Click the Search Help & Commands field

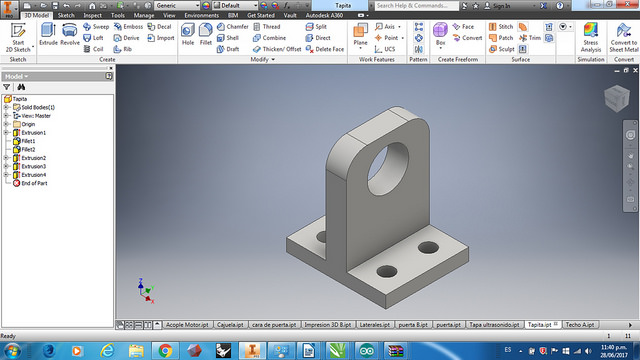coord(416,6)
